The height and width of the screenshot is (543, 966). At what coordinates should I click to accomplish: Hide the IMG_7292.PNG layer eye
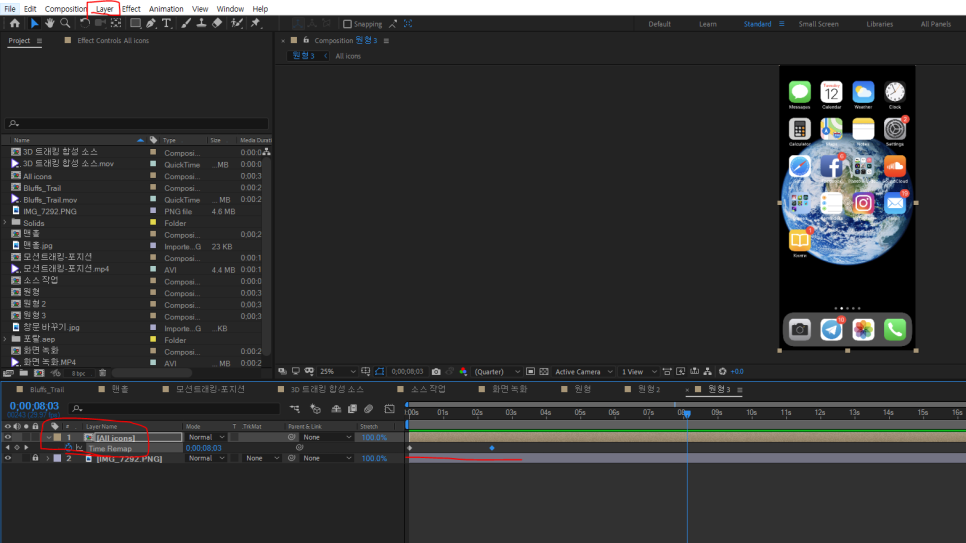[x=8, y=459]
